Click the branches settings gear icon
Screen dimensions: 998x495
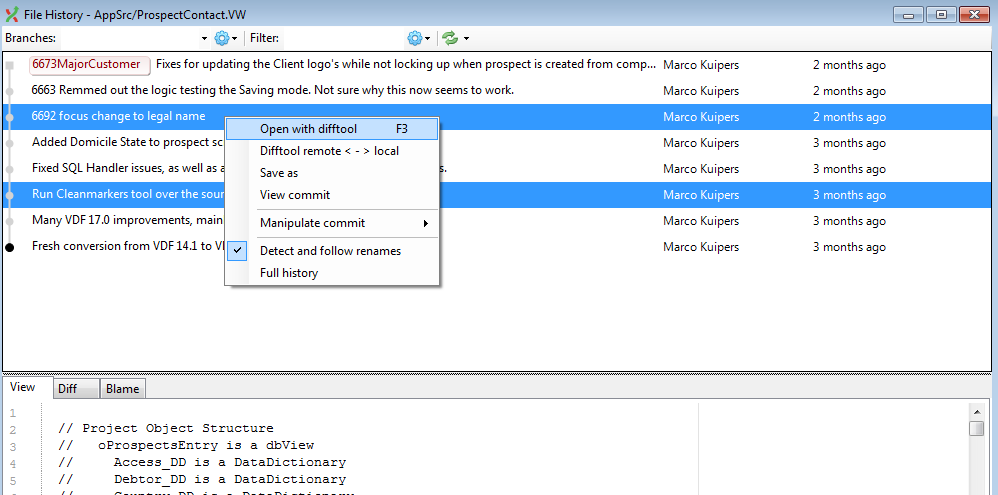(221, 38)
